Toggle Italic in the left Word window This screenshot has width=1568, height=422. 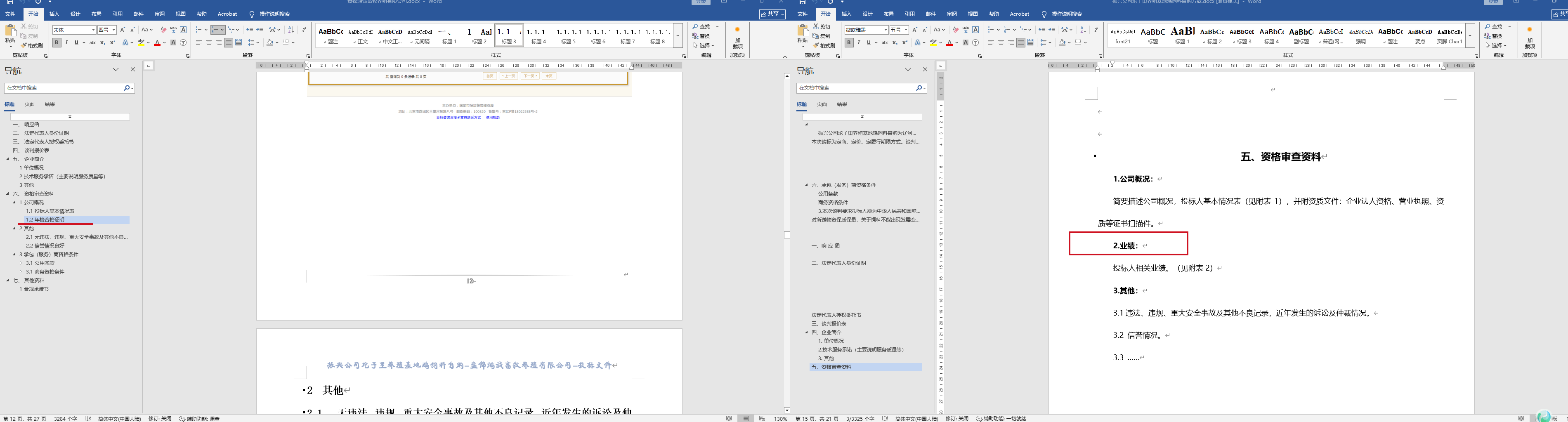point(67,42)
